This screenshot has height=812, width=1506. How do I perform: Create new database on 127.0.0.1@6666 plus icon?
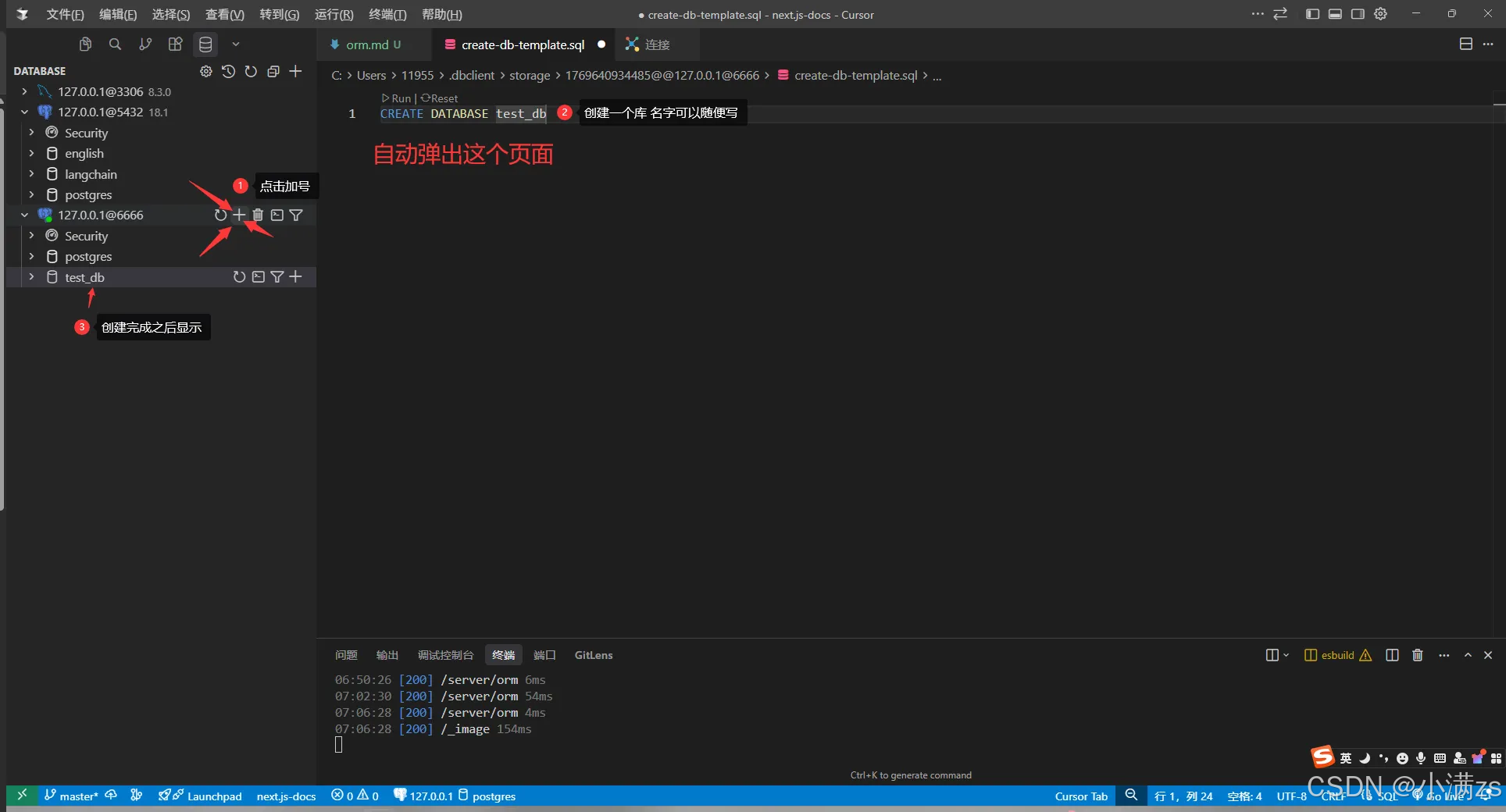coord(239,215)
